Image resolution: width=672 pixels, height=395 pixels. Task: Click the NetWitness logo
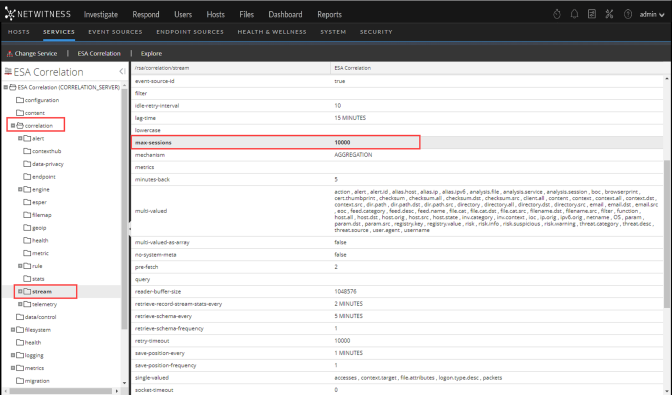(38, 14)
